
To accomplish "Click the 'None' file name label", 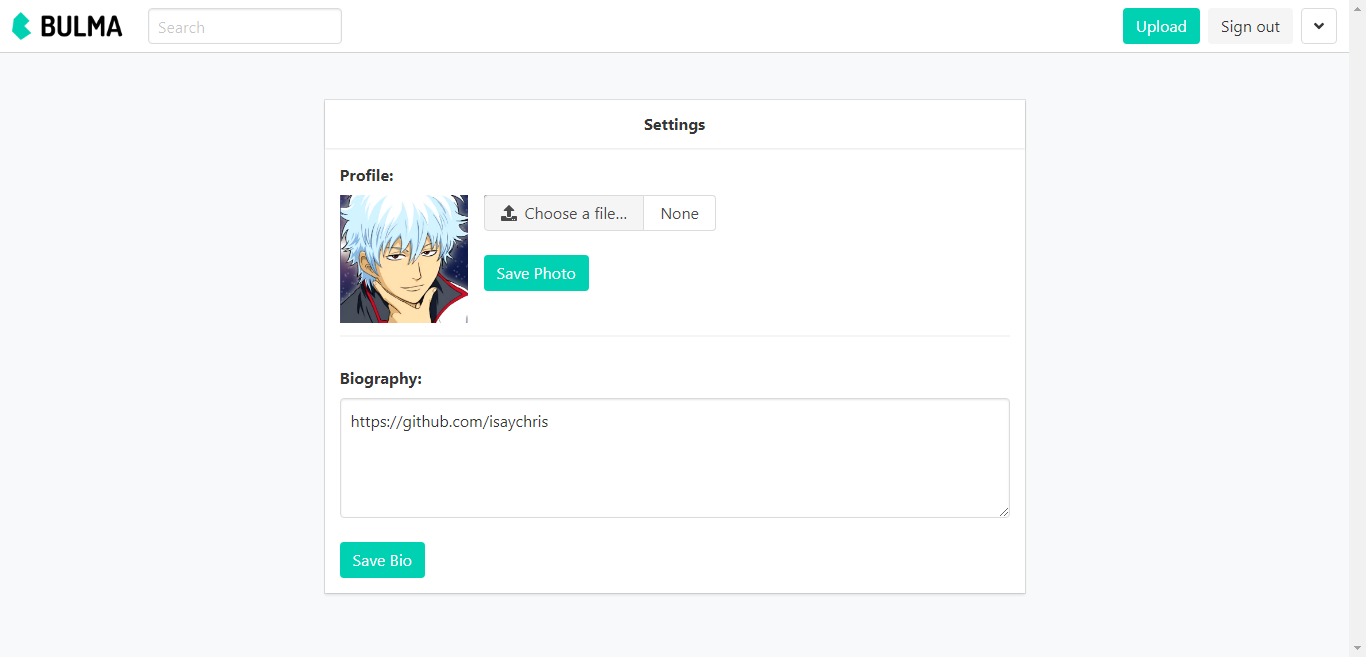I will 680,213.
